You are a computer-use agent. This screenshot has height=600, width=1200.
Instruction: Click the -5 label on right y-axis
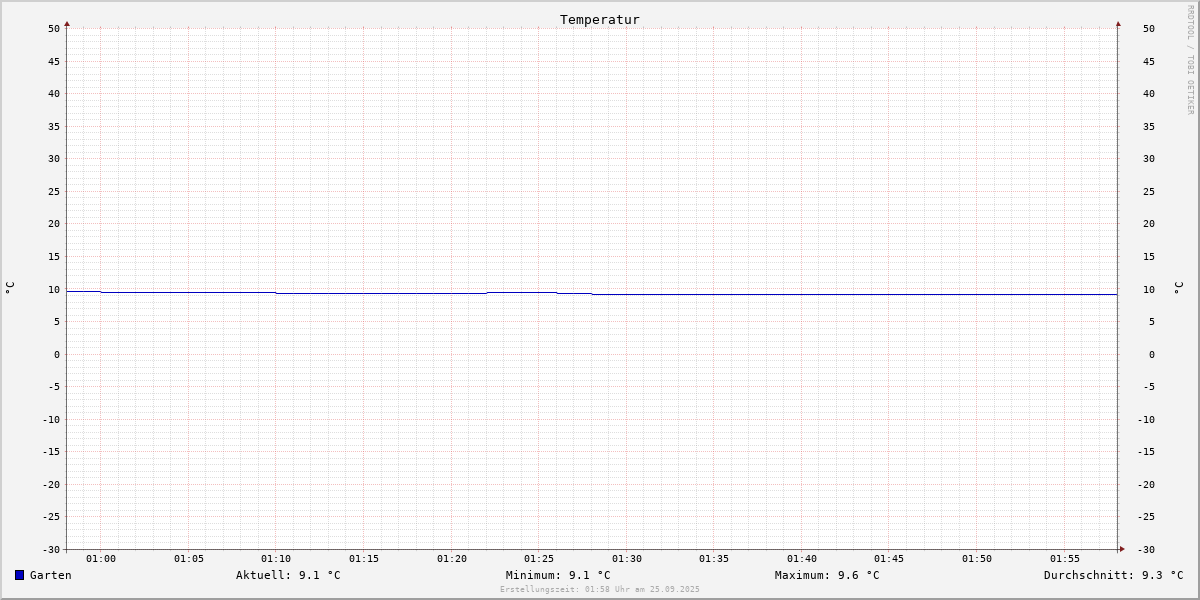(x=1149, y=387)
